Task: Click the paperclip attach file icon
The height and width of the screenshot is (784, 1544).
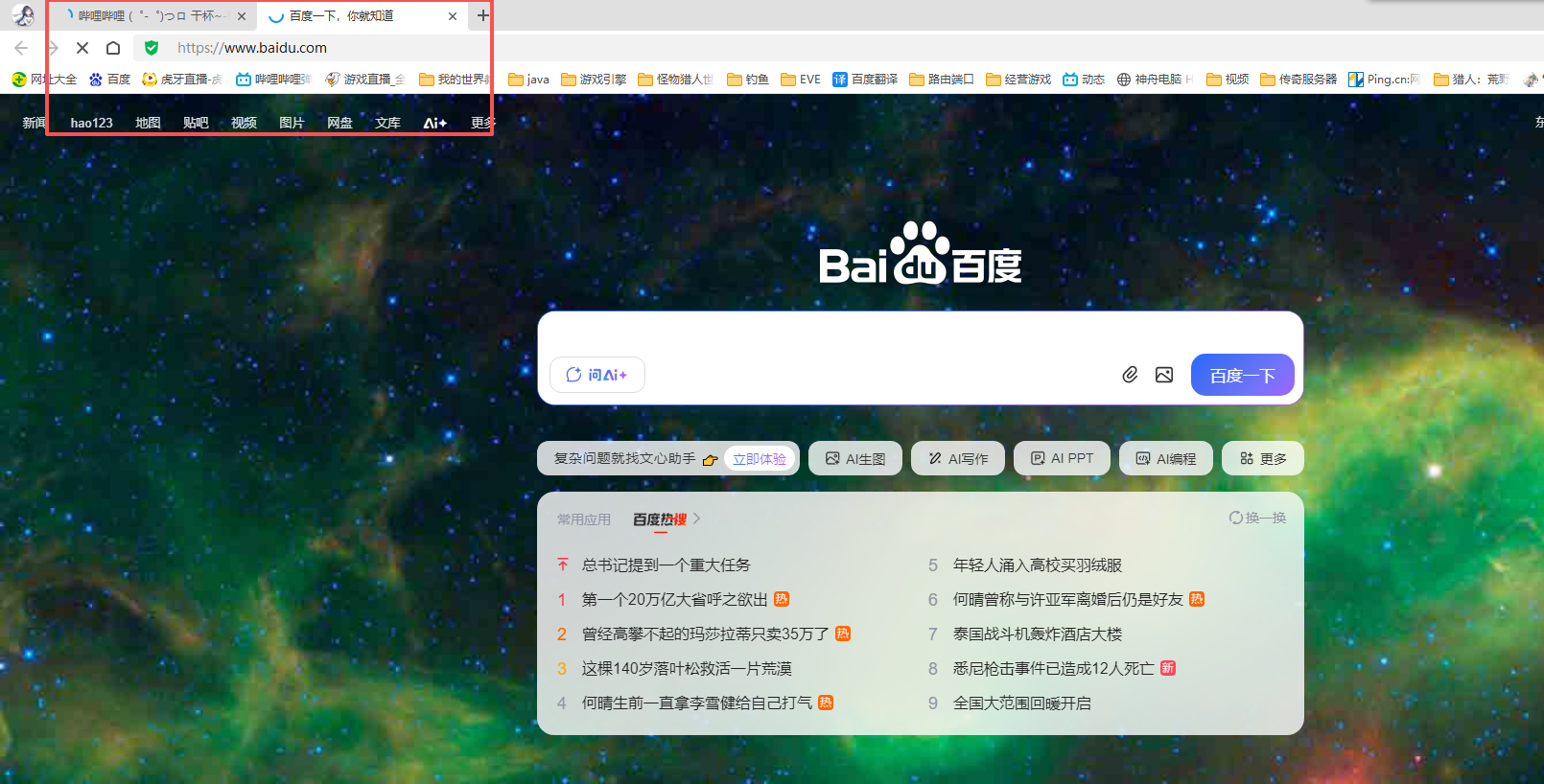Action: pyautogui.click(x=1130, y=375)
